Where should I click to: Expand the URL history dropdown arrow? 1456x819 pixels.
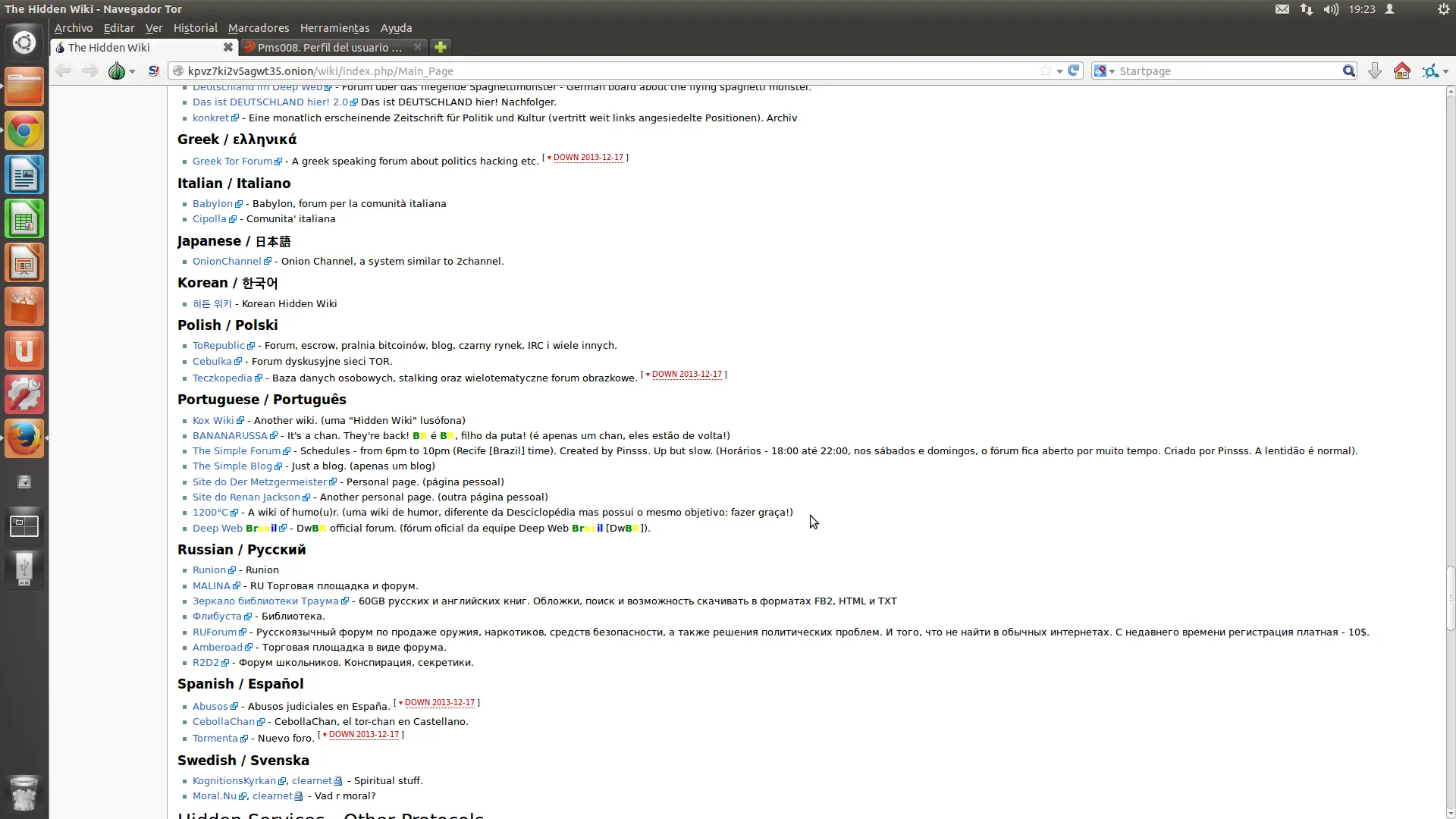click(1059, 71)
